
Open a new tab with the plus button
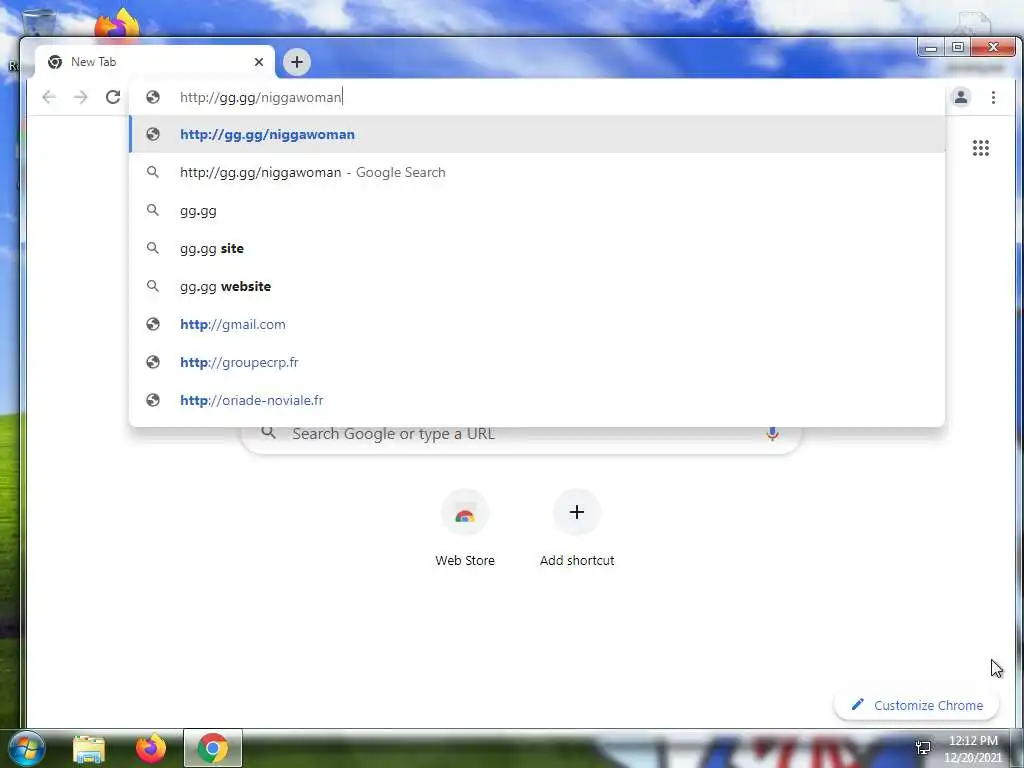pyautogui.click(x=296, y=62)
